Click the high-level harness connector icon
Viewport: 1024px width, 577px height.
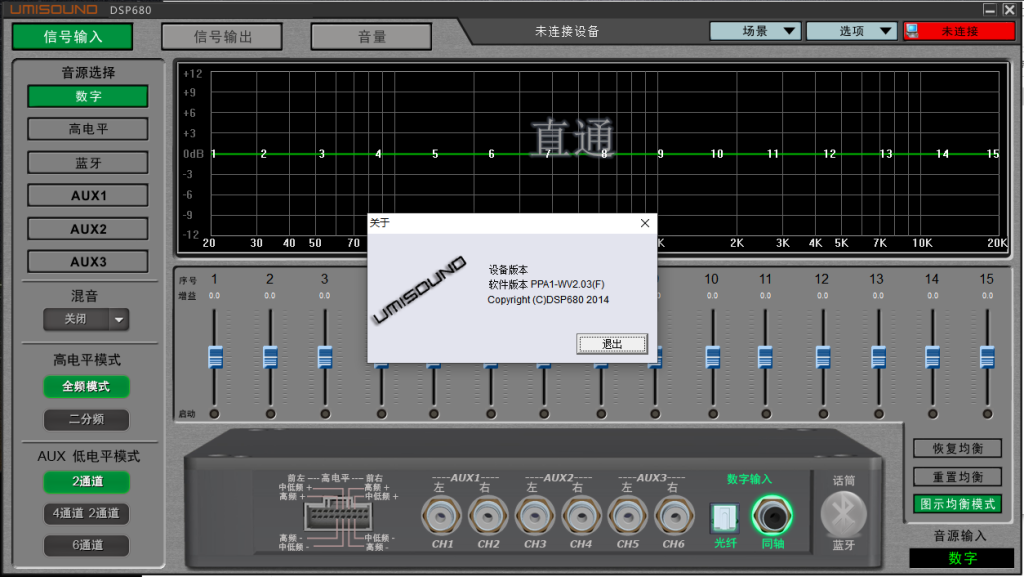point(337,514)
